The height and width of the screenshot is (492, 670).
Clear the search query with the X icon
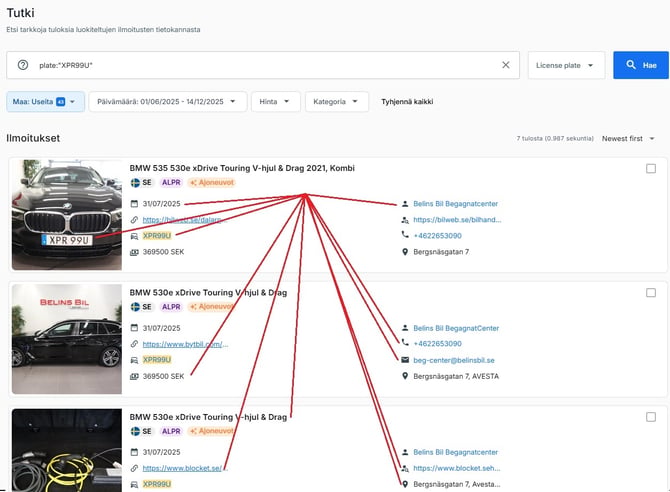[x=505, y=65]
